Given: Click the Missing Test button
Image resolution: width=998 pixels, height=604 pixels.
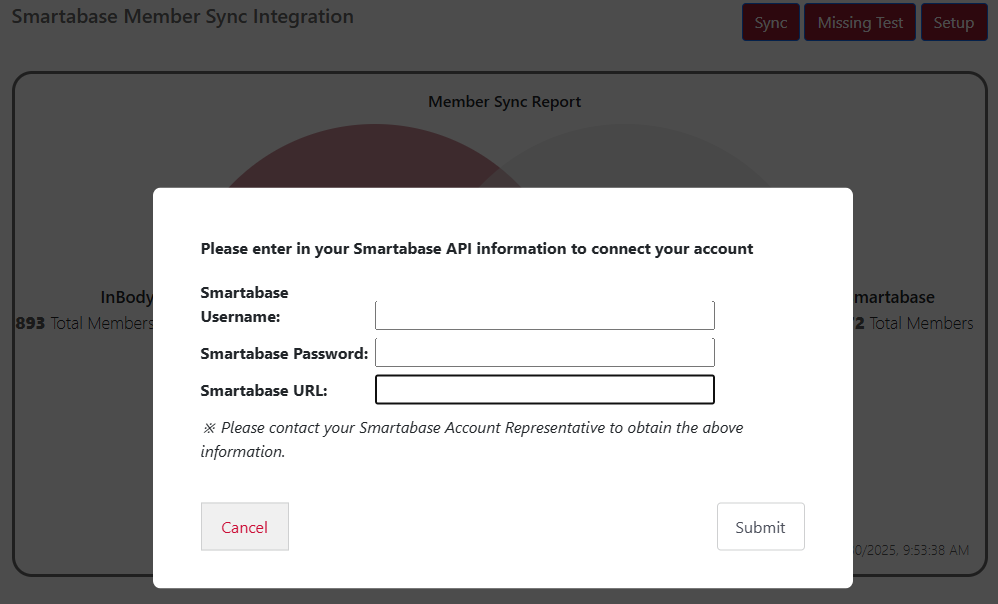Looking at the screenshot, I should point(860,22).
